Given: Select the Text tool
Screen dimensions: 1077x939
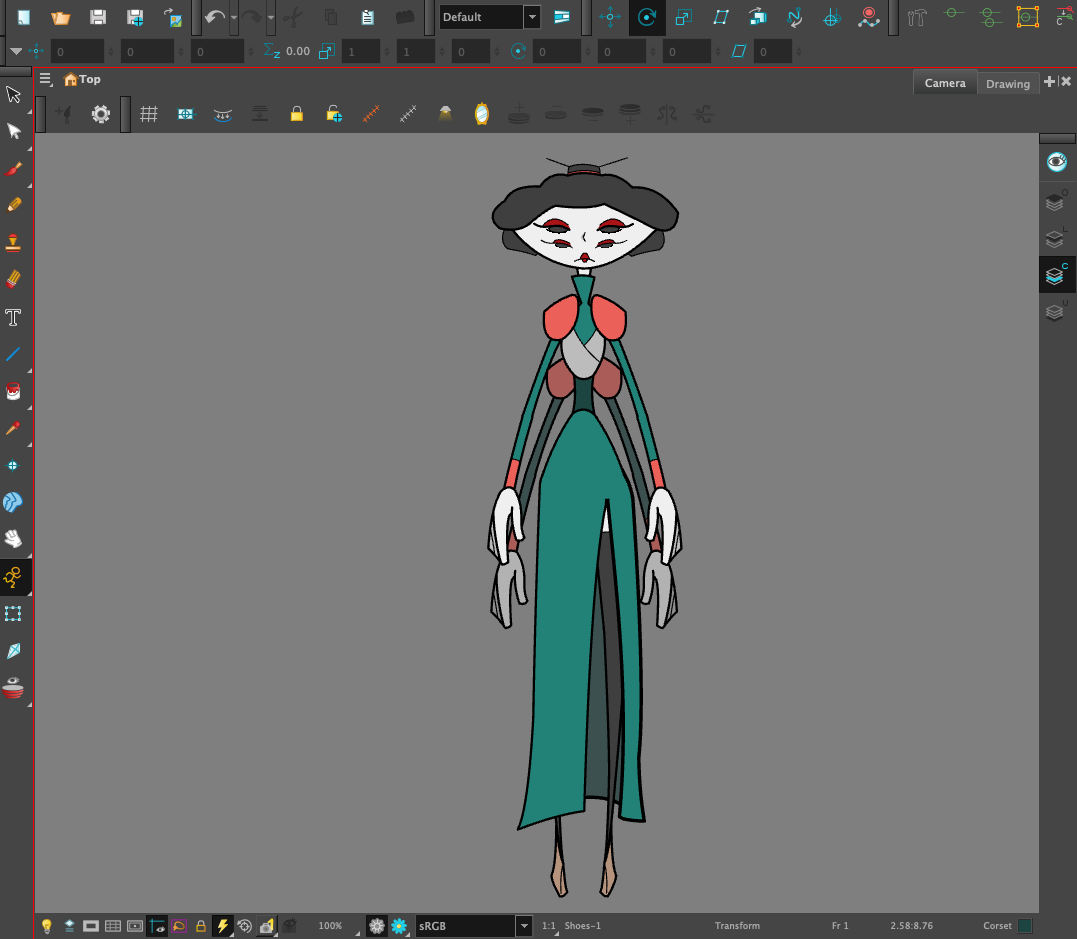Looking at the screenshot, I should pos(13,317).
